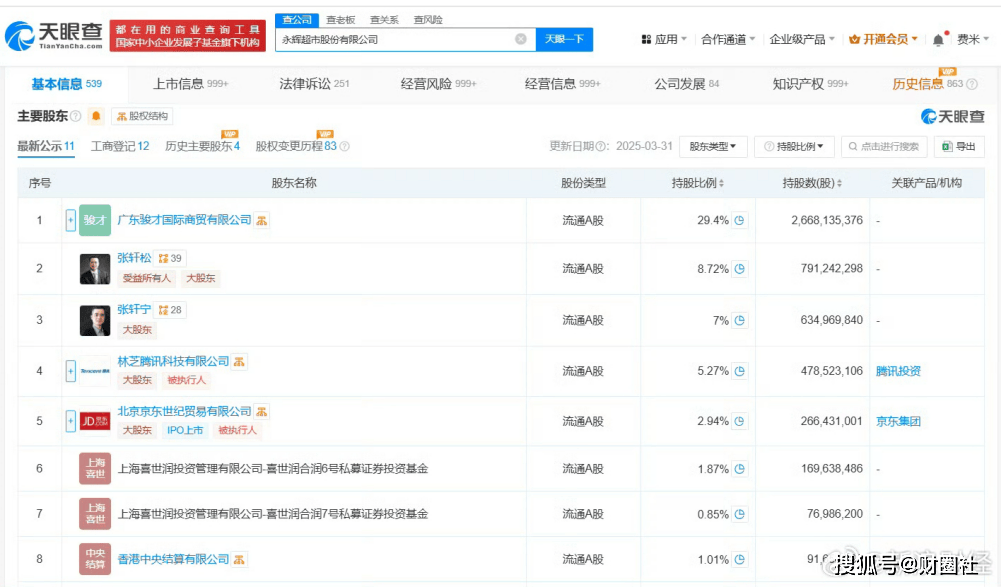Click 张轩宁 profile photo
1001x587 pixels.
[x=95, y=320]
